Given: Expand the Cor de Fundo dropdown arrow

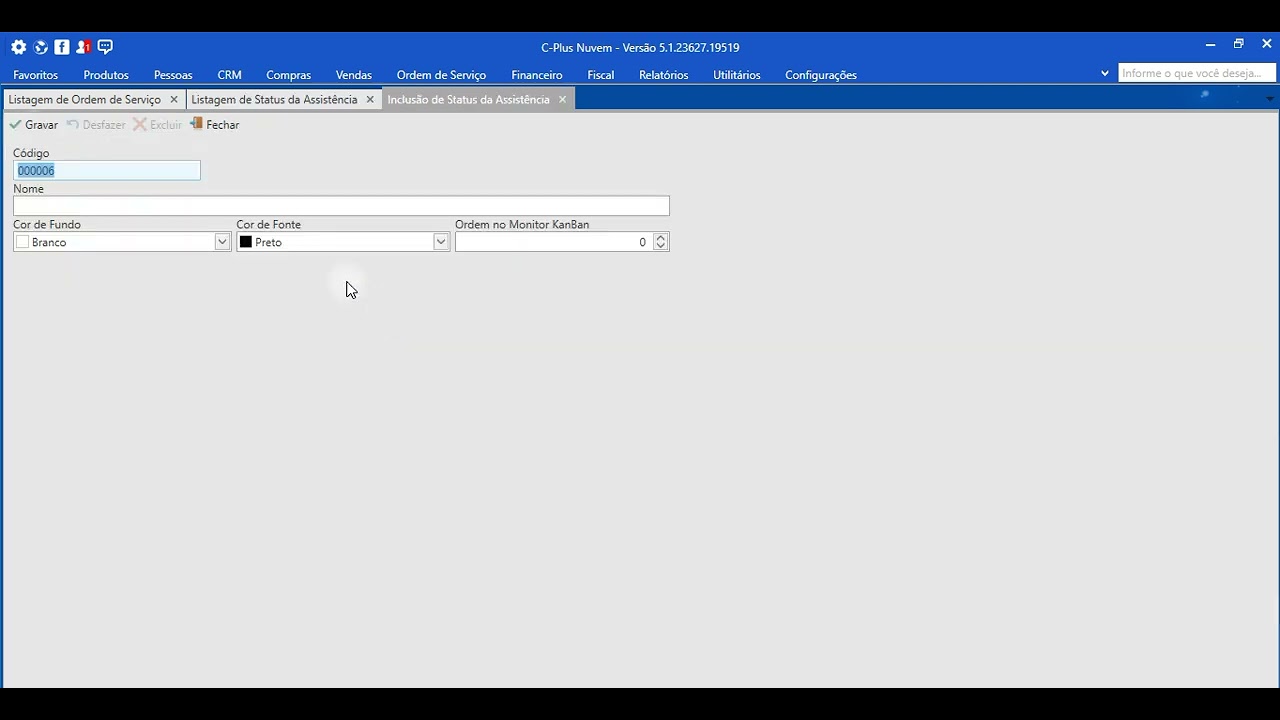Looking at the screenshot, I should click(222, 242).
